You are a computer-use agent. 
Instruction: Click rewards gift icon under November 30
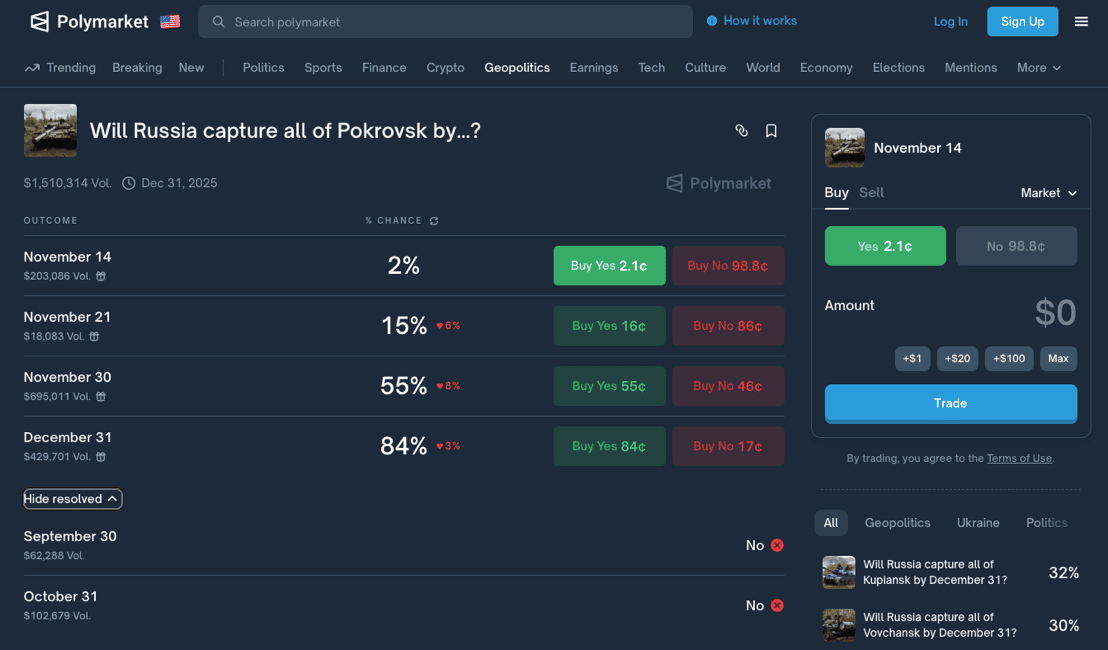pyautogui.click(x=101, y=397)
